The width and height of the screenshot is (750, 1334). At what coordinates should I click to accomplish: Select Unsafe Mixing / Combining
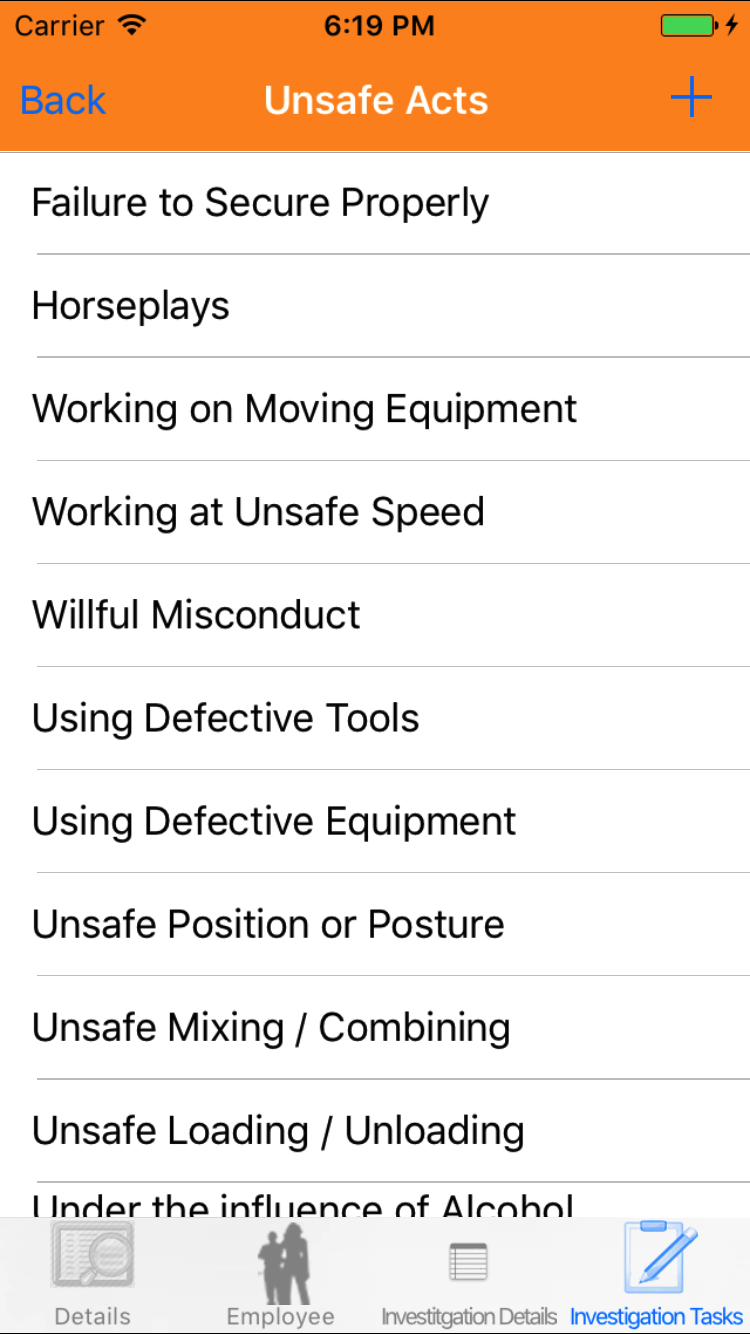point(271,1027)
